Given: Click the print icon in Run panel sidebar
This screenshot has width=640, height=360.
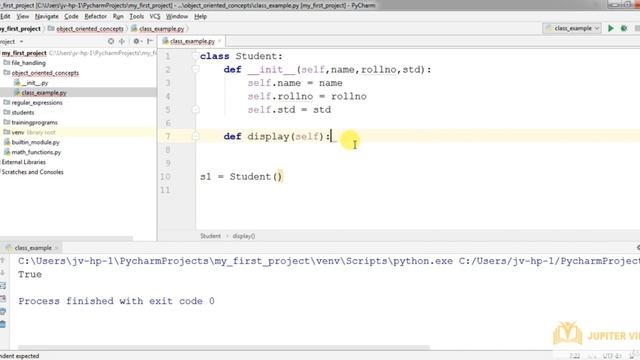Looking at the screenshot, I should point(3,311).
